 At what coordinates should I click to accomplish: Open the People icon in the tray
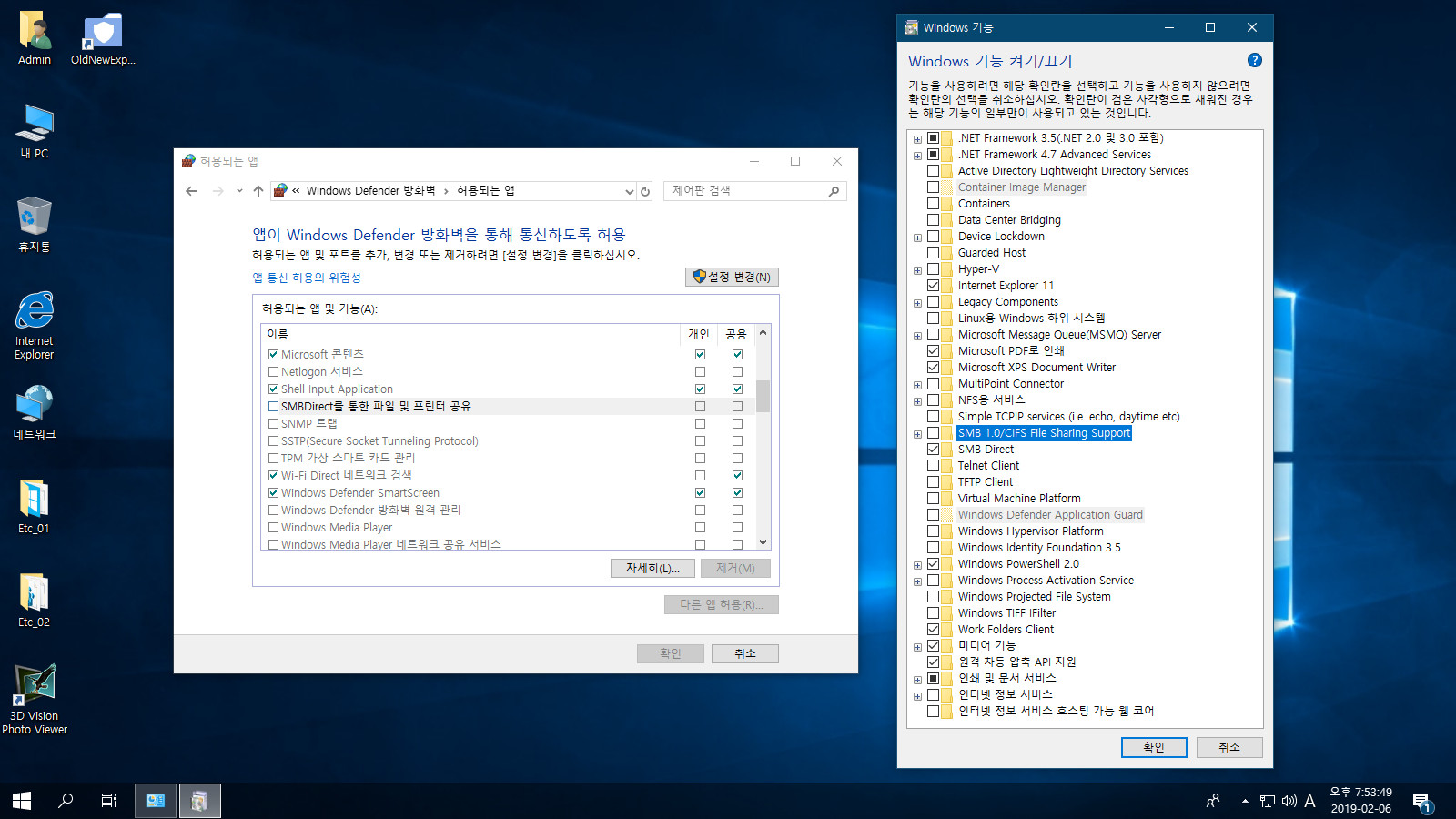click(x=1213, y=801)
